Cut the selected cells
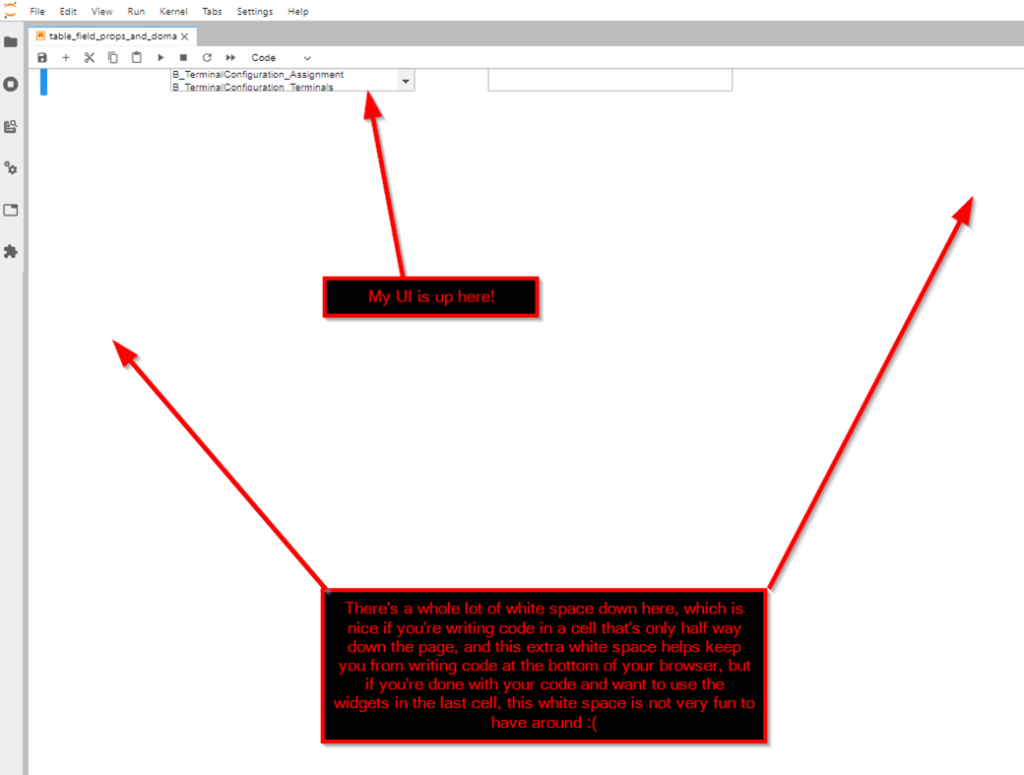This screenshot has width=1024, height=775. tap(88, 57)
